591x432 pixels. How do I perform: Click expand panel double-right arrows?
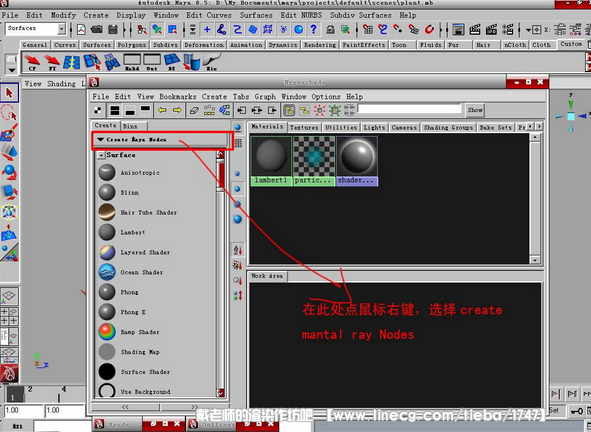pyautogui.click(x=194, y=407)
